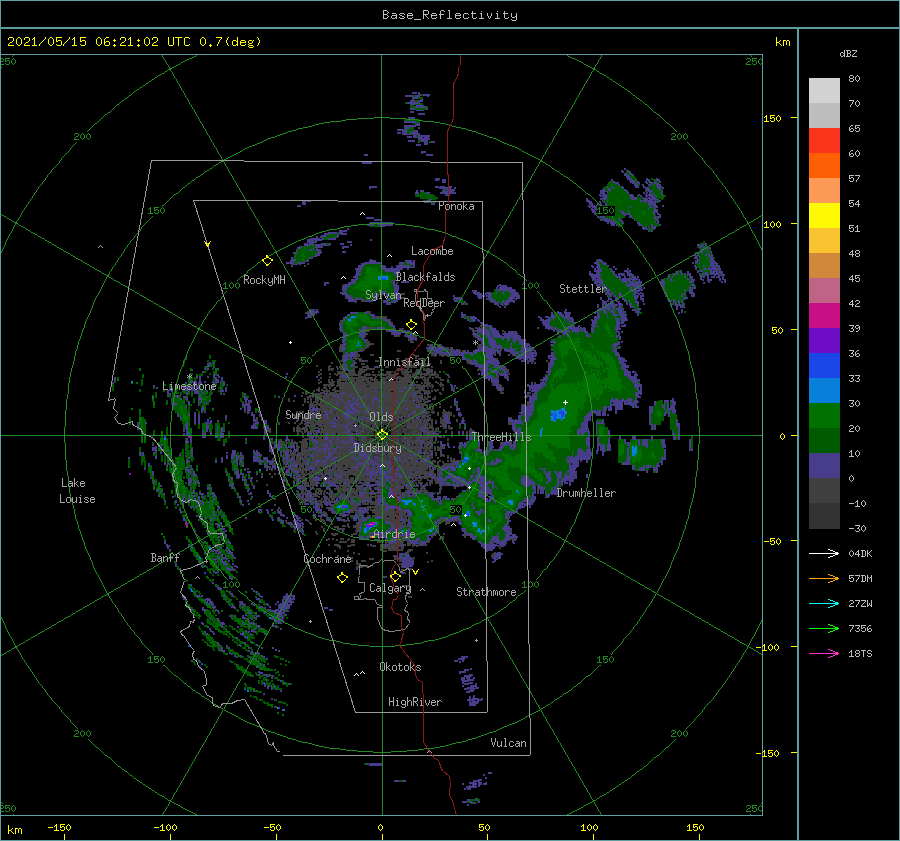This screenshot has width=900, height=841.
Task: Click the green 7356 arrow in legend
Action: 824,629
